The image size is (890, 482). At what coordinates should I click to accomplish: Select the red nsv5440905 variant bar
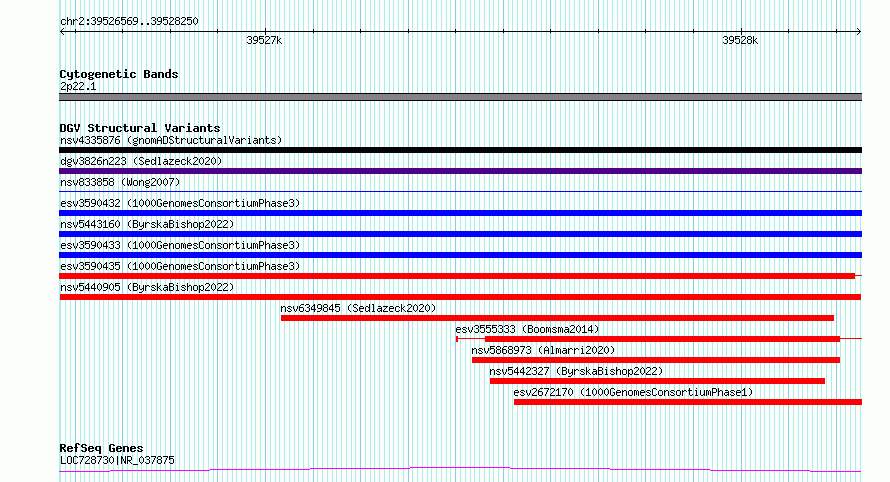click(x=460, y=297)
